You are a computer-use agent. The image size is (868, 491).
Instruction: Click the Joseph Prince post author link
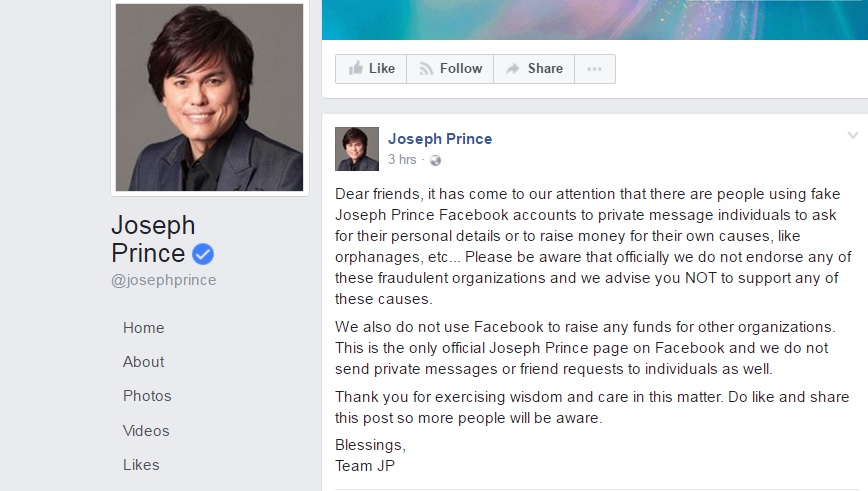[440, 138]
